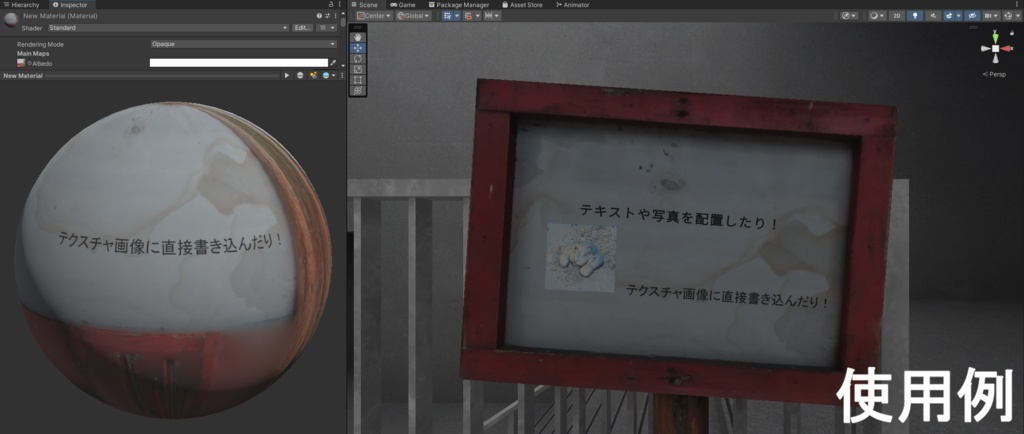Click the shader Edit... button
Viewport: 1024px width, 434px height.
[302, 28]
